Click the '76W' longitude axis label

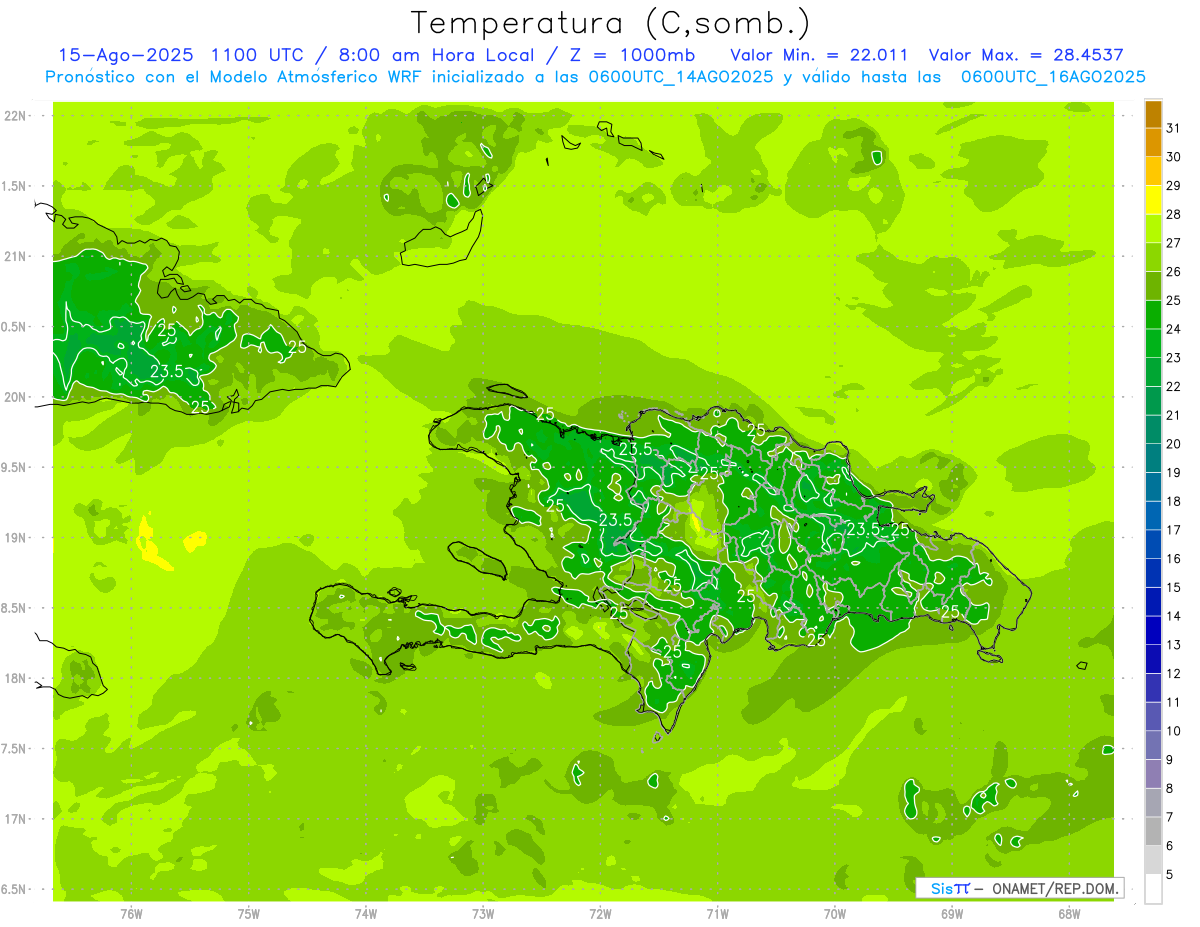coord(131,913)
